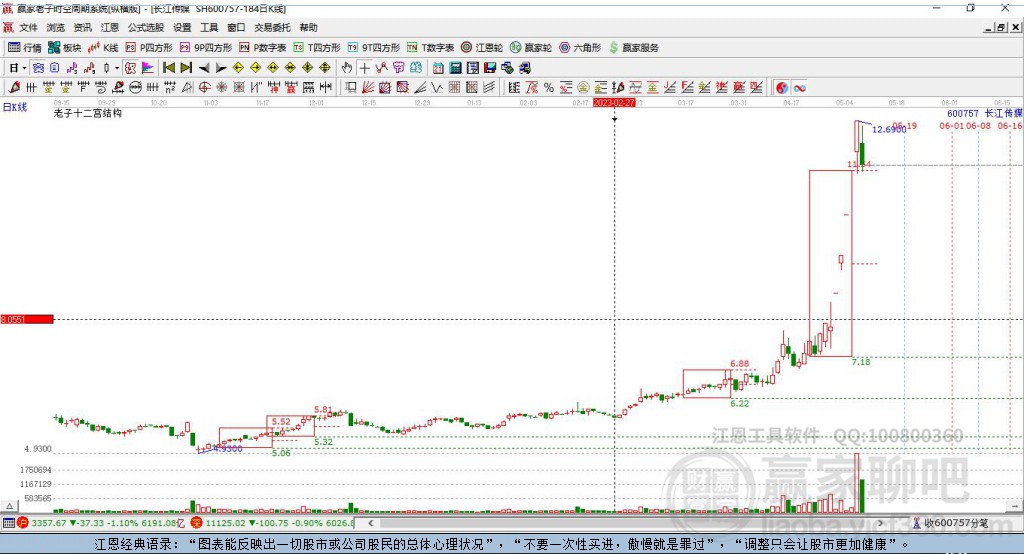Screen dimensions: 1024x554
Task: Click horizontal scrollbar left arrow
Action: click(x=370, y=523)
